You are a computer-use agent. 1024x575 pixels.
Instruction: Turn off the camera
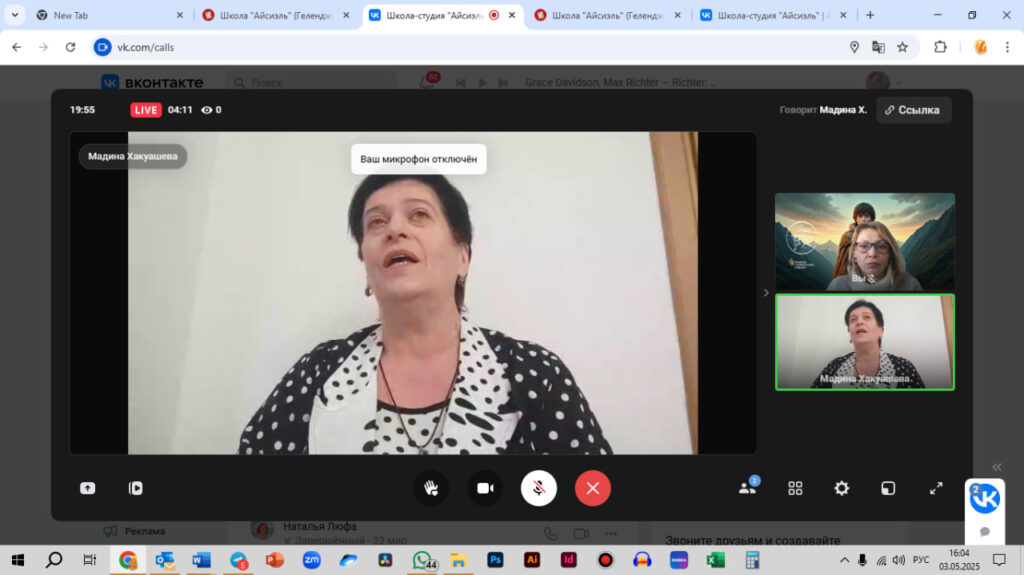[485, 488]
